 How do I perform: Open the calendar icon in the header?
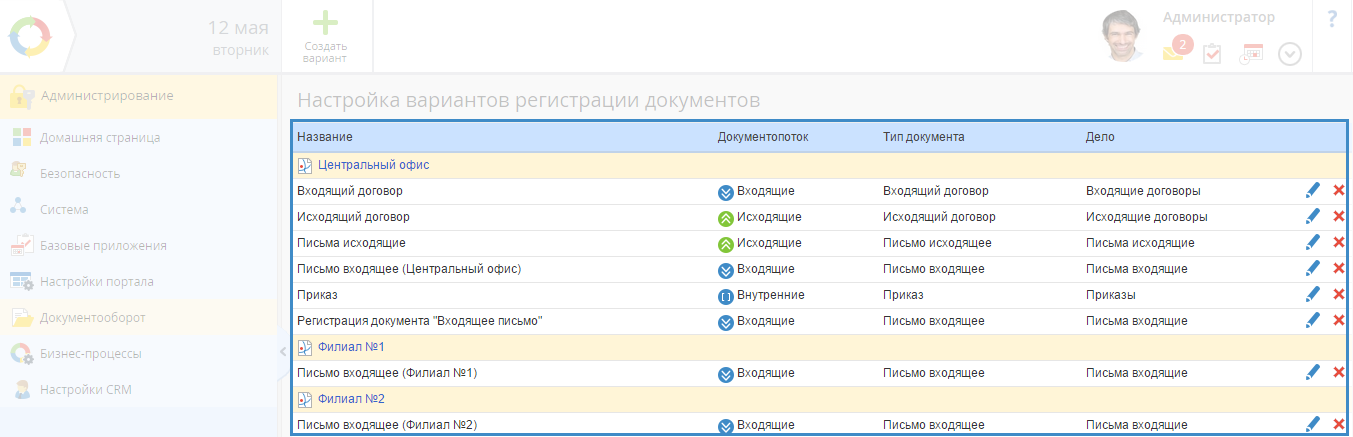pos(1251,54)
